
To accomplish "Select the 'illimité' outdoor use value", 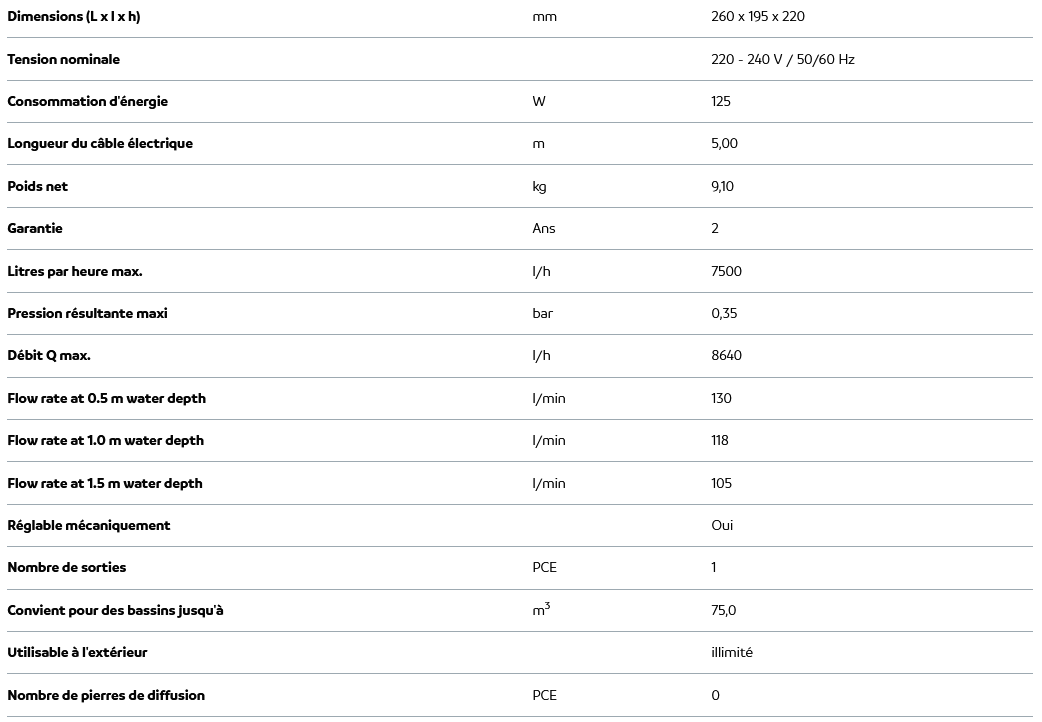I will tap(732, 652).
